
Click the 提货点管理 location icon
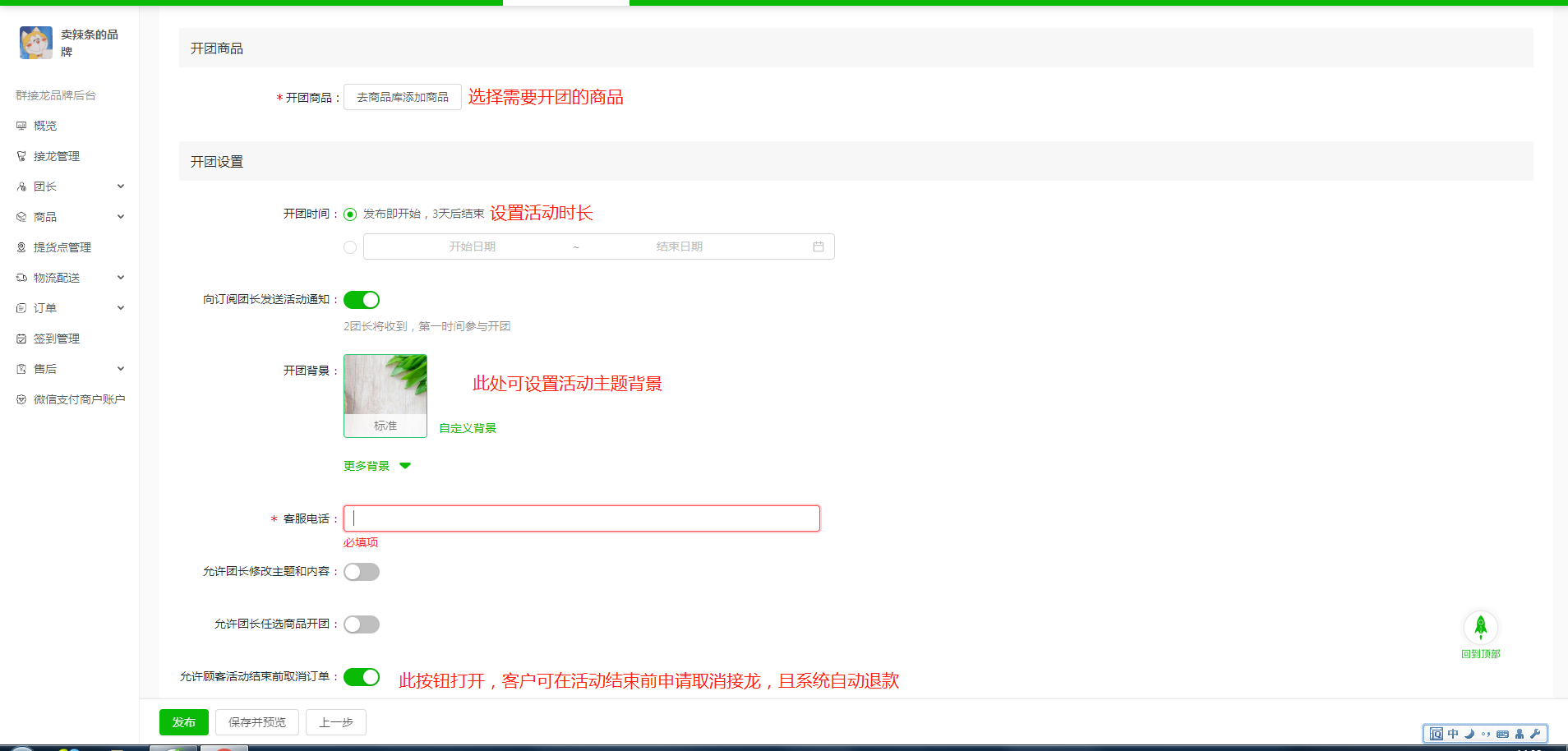[x=21, y=247]
